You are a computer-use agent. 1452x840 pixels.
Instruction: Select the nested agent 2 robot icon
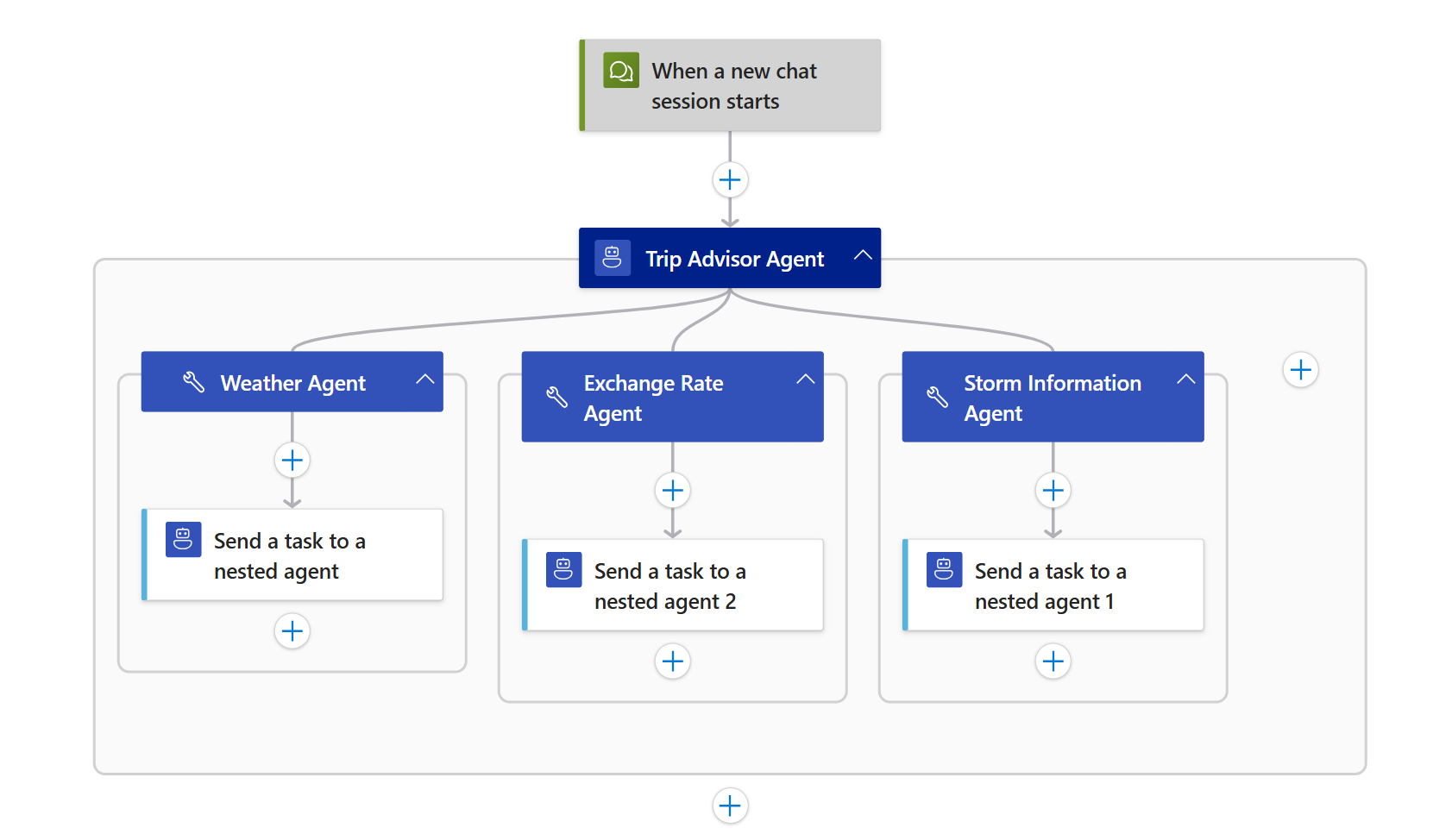pyautogui.click(x=563, y=570)
